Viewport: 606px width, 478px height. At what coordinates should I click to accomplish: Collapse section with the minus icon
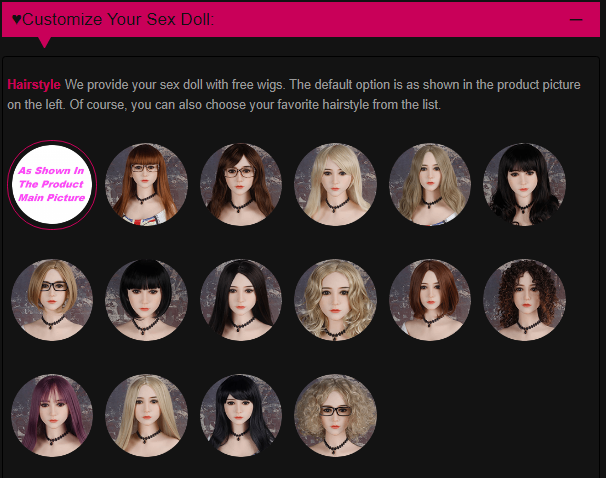(x=576, y=19)
